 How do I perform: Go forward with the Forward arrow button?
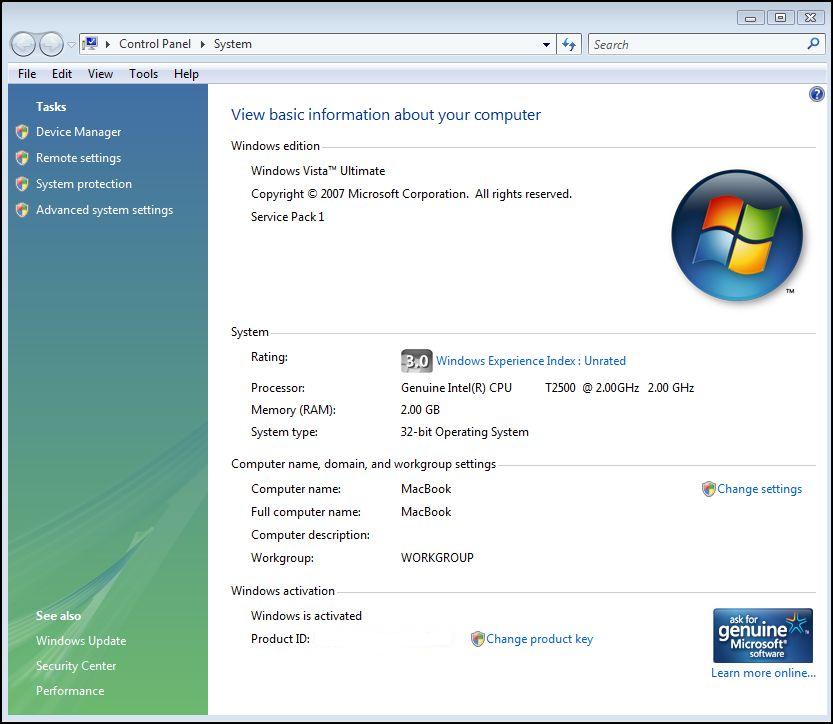tap(52, 44)
